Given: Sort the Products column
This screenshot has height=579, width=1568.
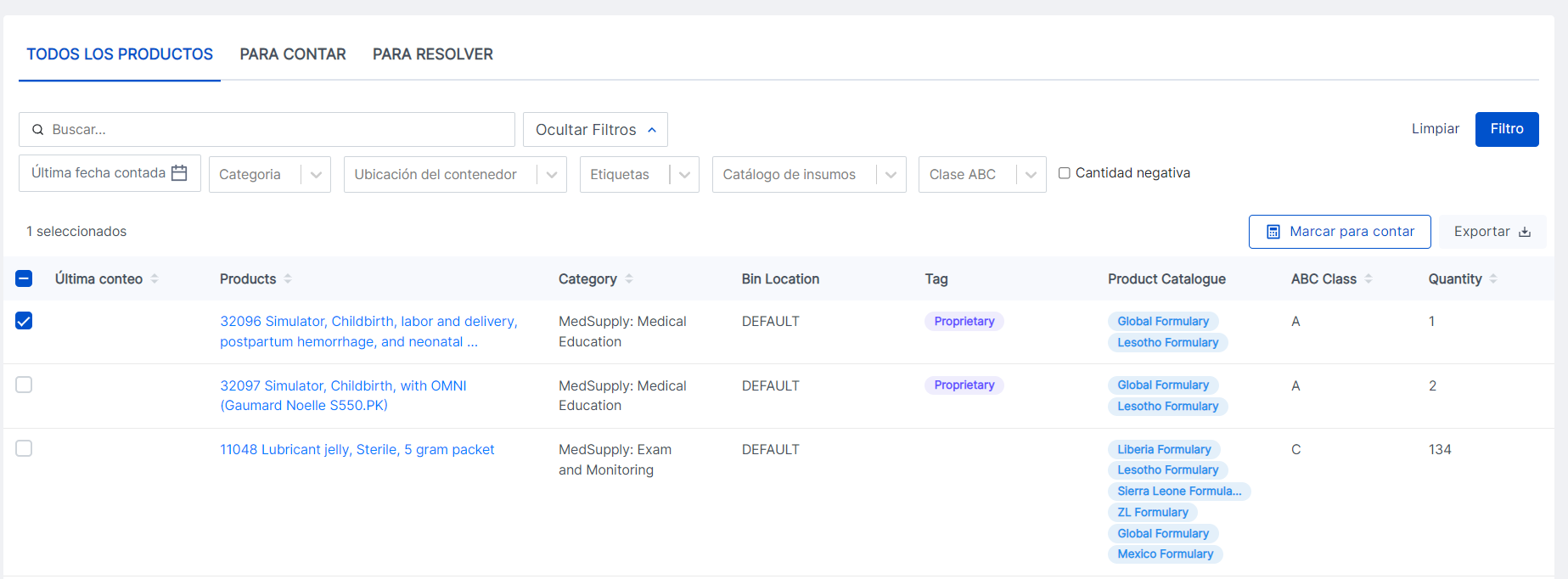Looking at the screenshot, I should click(x=288, y=278).
